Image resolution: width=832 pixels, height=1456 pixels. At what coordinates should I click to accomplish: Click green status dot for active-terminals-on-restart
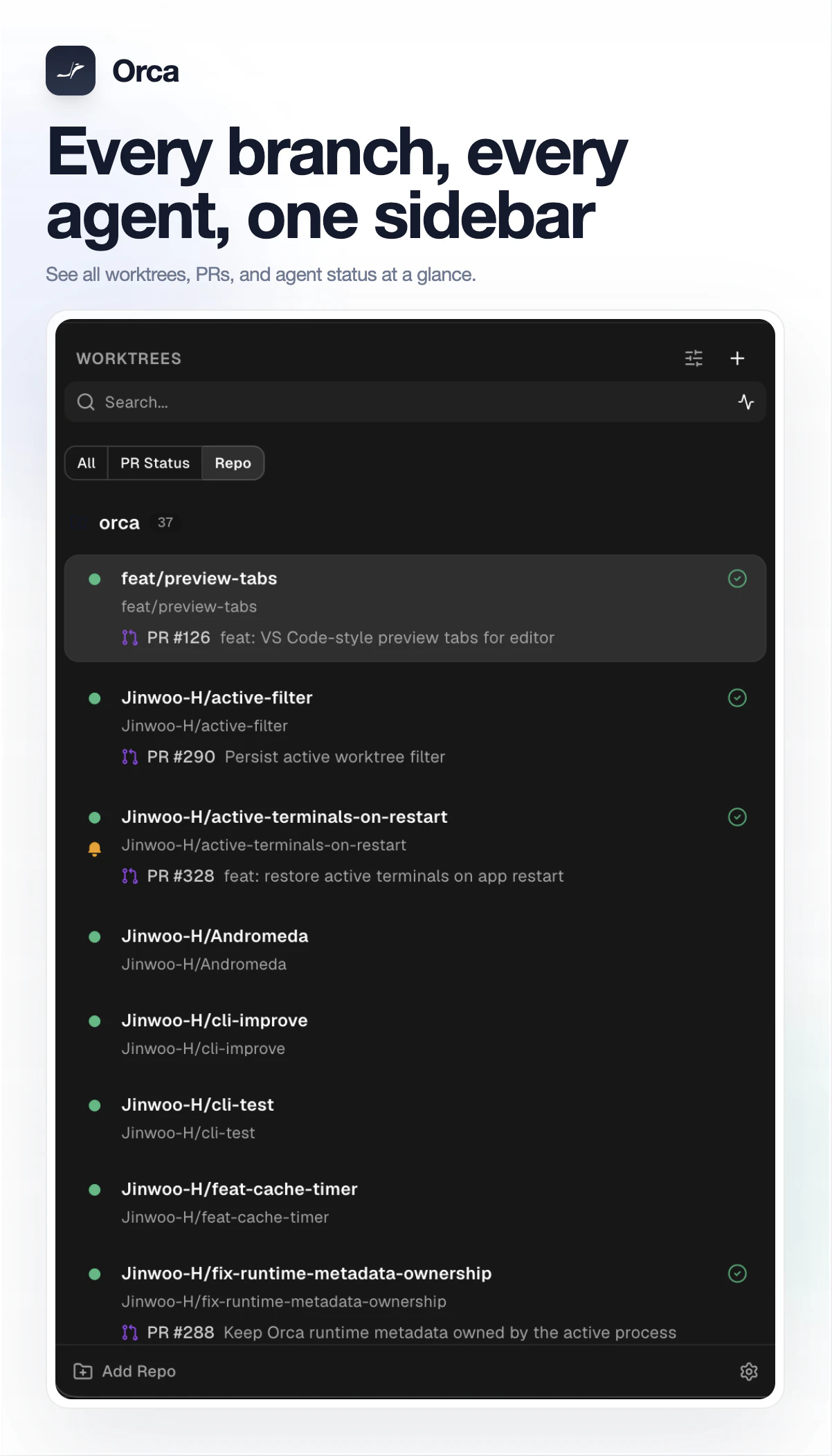coord(95,817)
